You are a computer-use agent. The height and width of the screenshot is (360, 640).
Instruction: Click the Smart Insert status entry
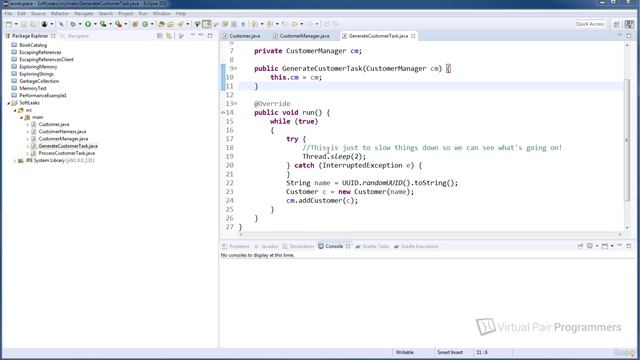point(450,352)
